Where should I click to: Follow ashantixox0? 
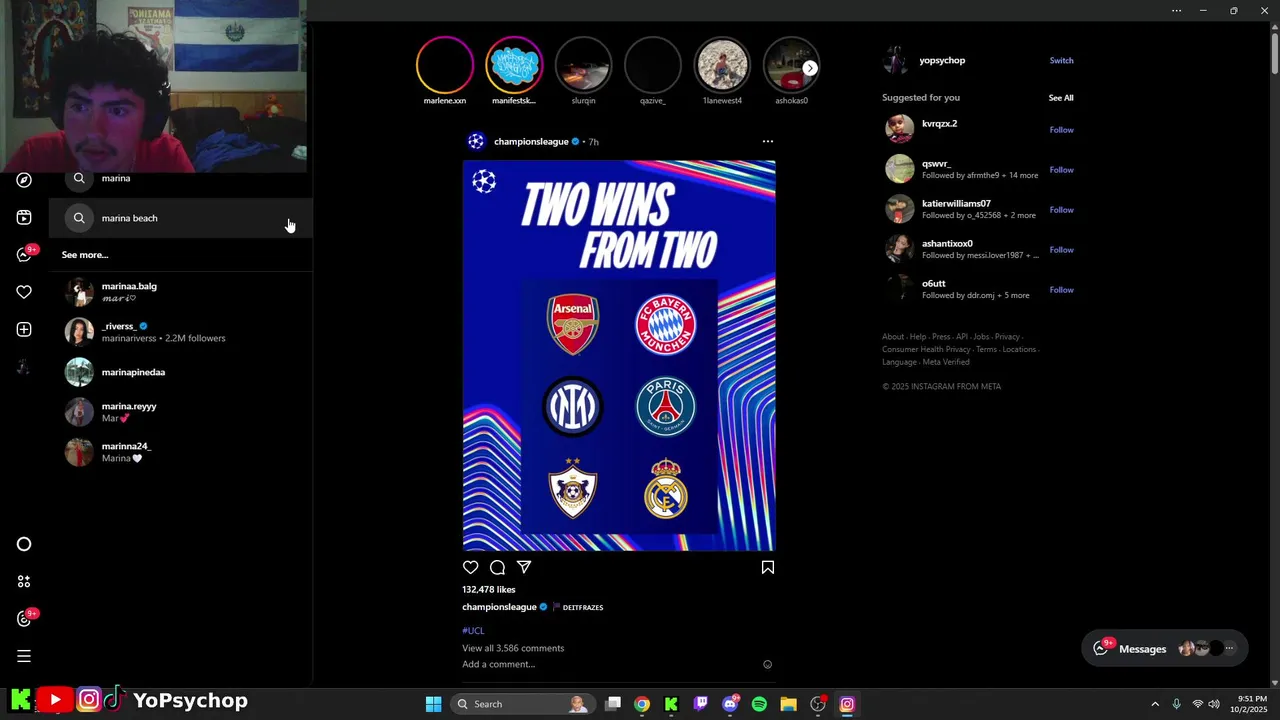1061,250
